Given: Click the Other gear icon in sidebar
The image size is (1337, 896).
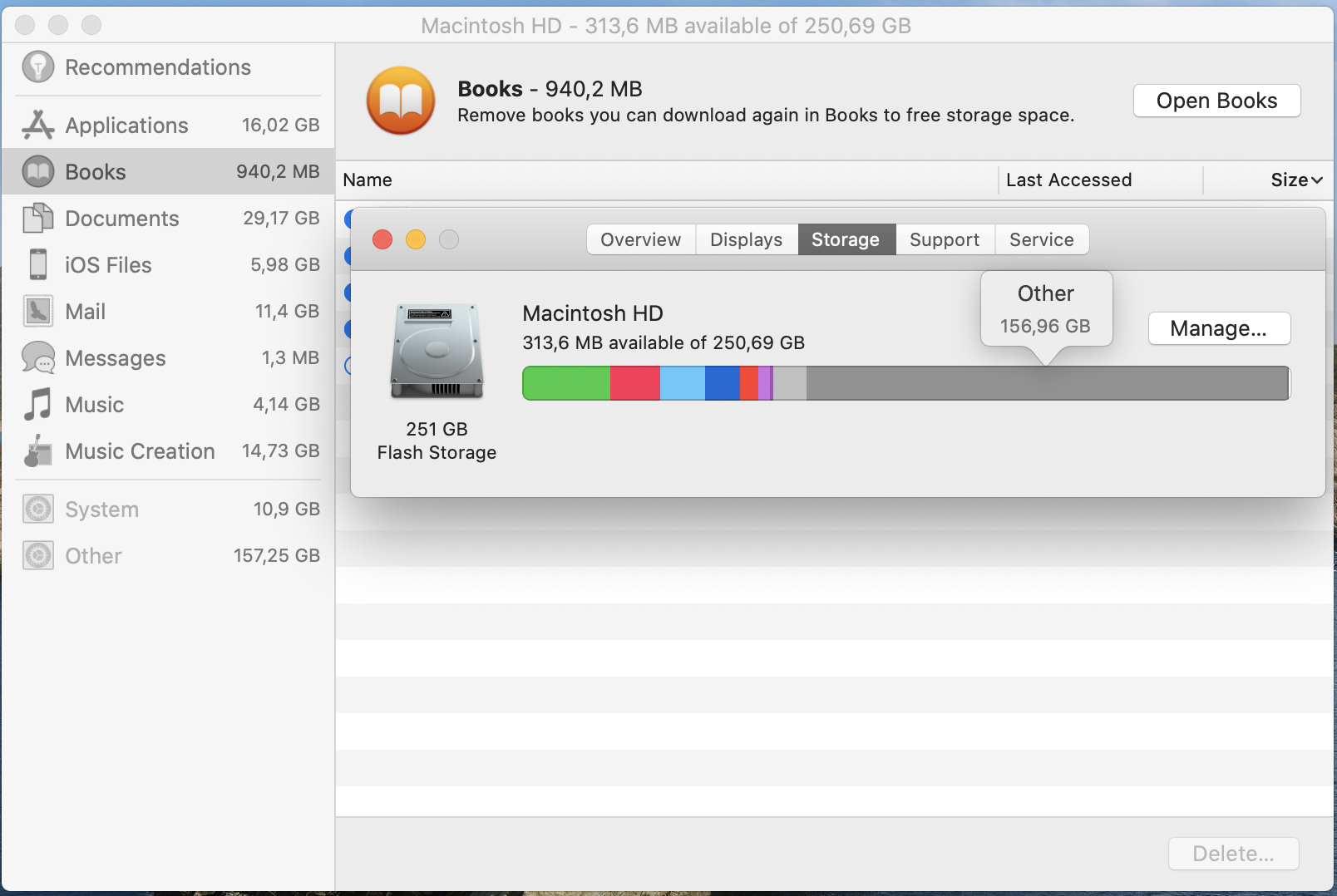Looking at the screenshot, I should (x=38, y=556).
